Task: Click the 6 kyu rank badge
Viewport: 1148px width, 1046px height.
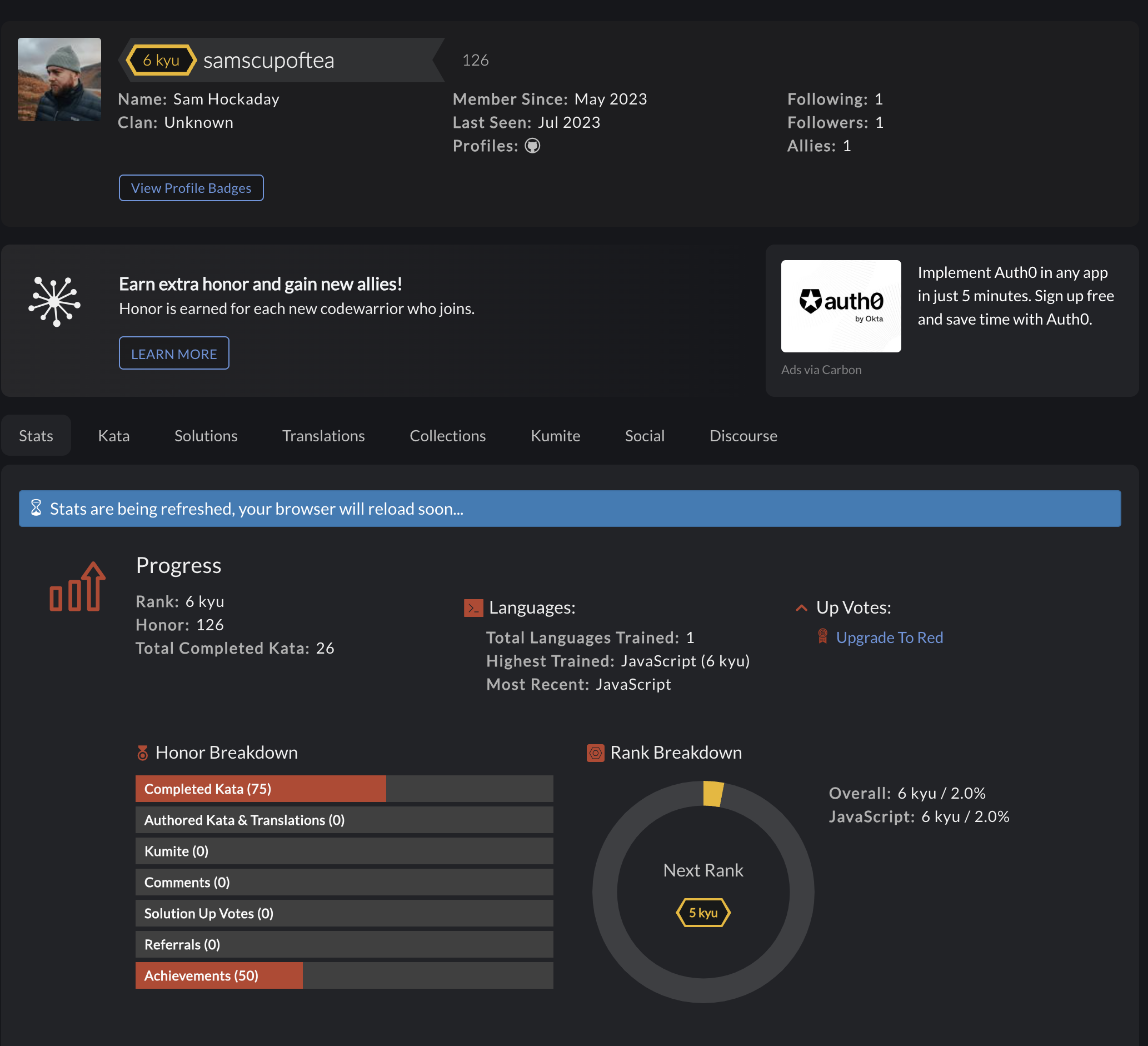Action: click(x=161, y=61)
